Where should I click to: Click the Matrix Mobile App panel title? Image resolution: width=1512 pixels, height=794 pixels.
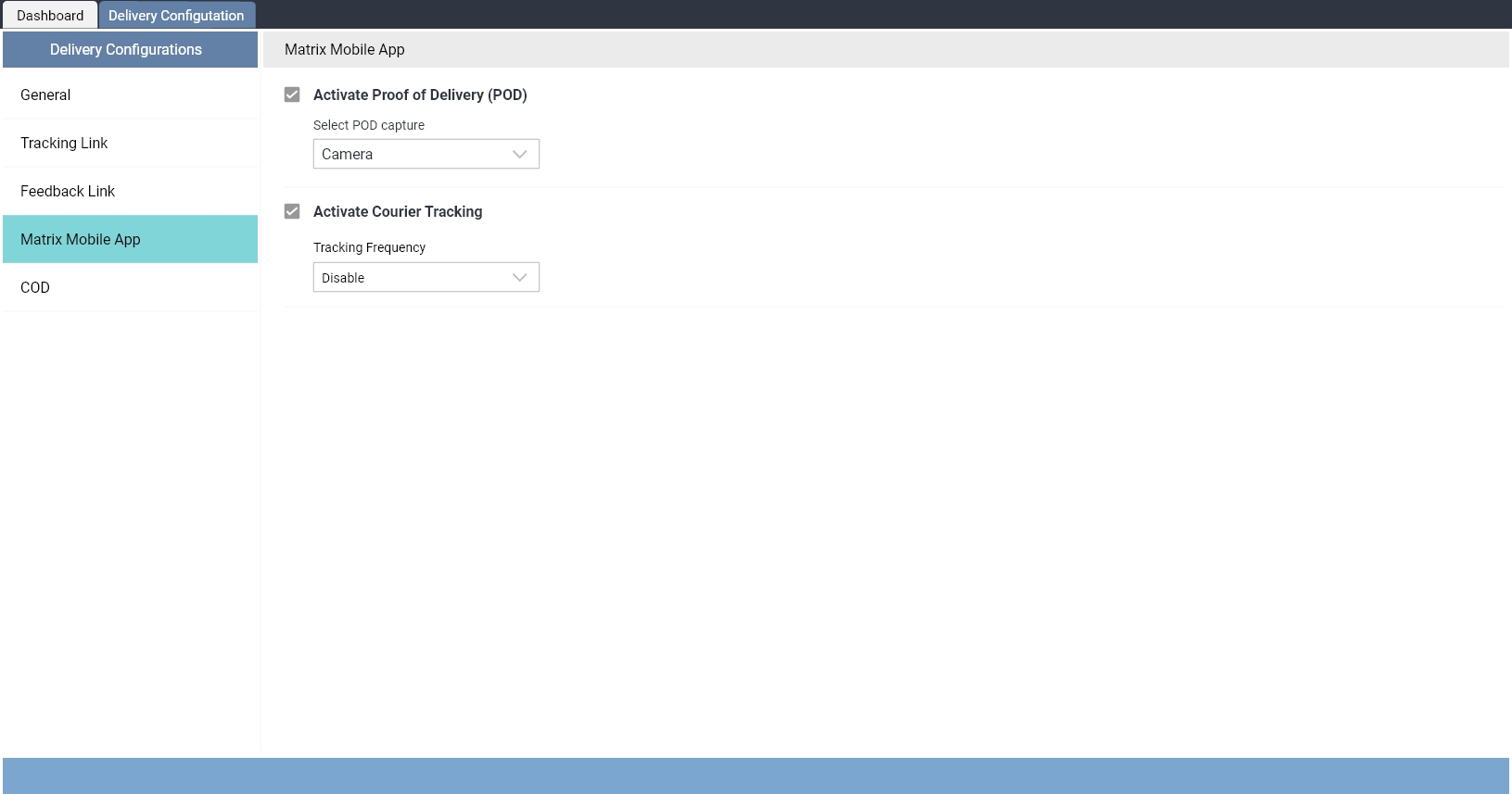click(x=345, y=49)
